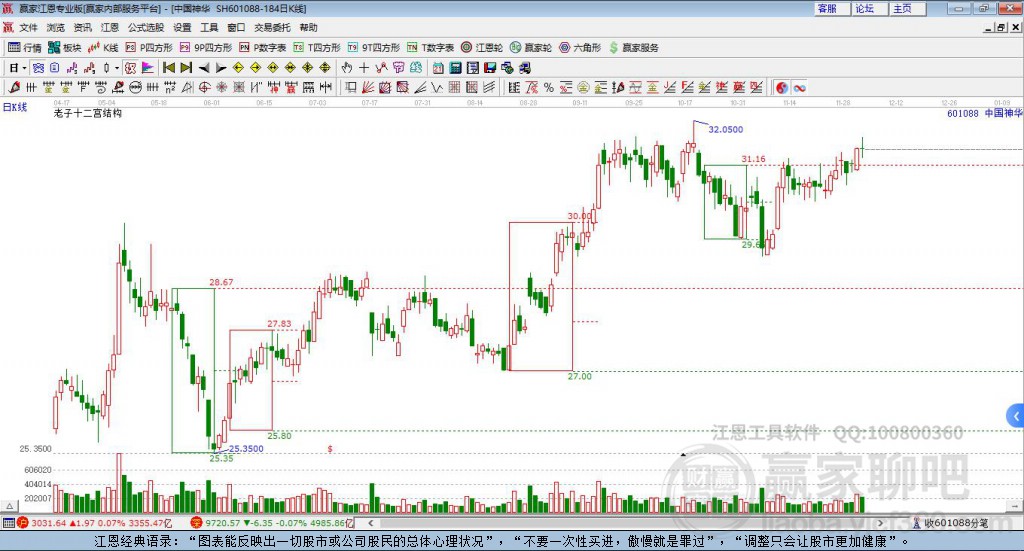The image size is (1024, 551).
Task: Click the 32.0500 high price label
Action: pos(726,129)
